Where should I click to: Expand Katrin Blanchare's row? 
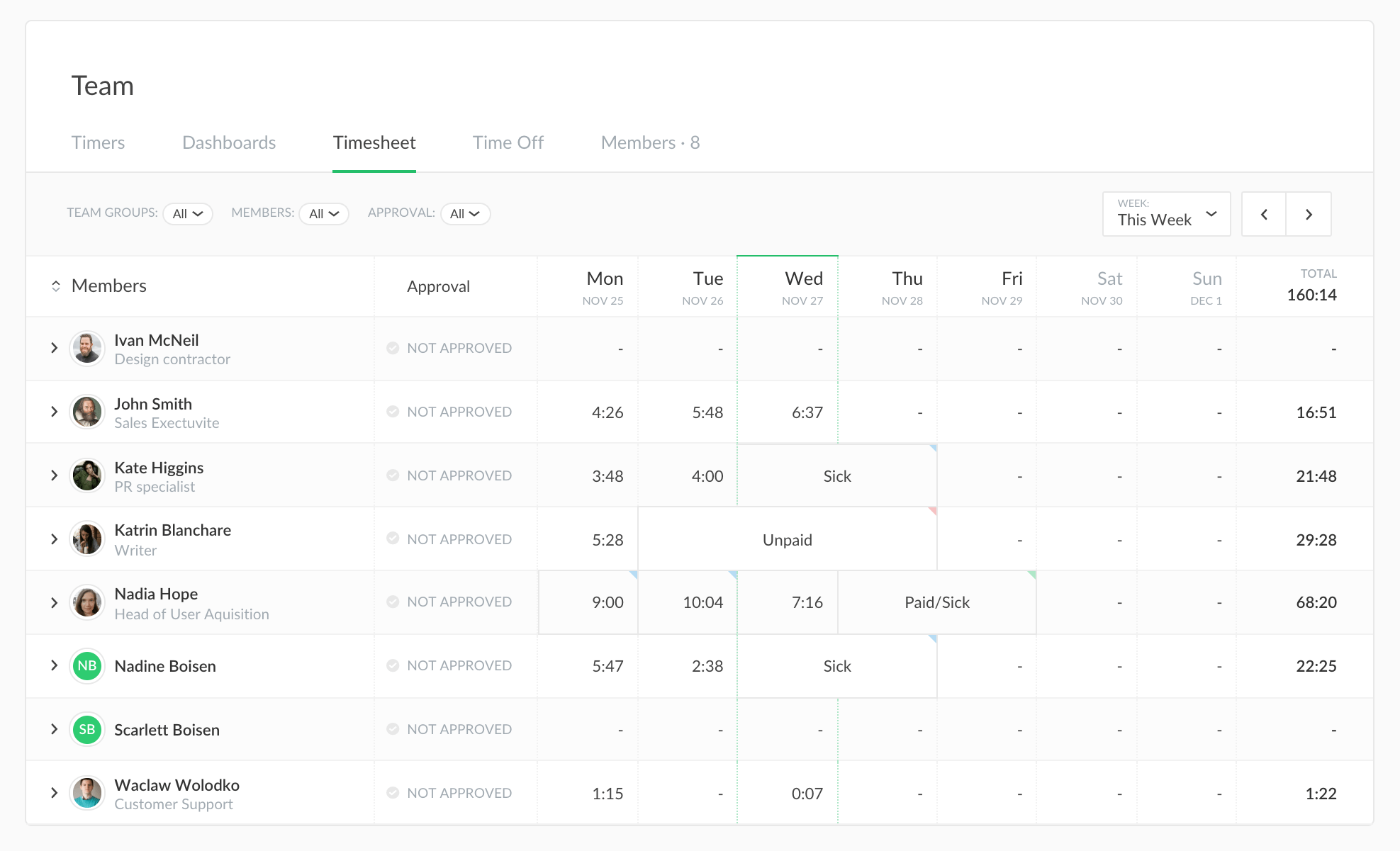(55, 539)
